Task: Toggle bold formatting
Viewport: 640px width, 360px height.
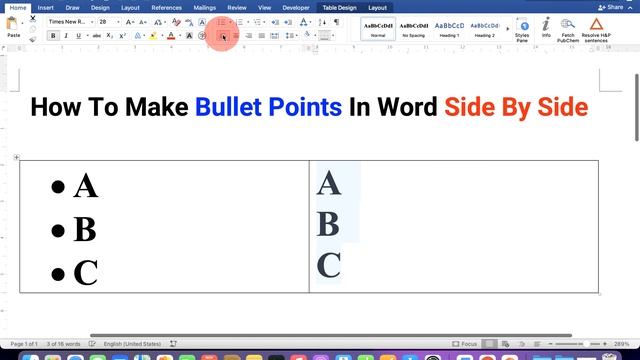Action: [53, 36]
